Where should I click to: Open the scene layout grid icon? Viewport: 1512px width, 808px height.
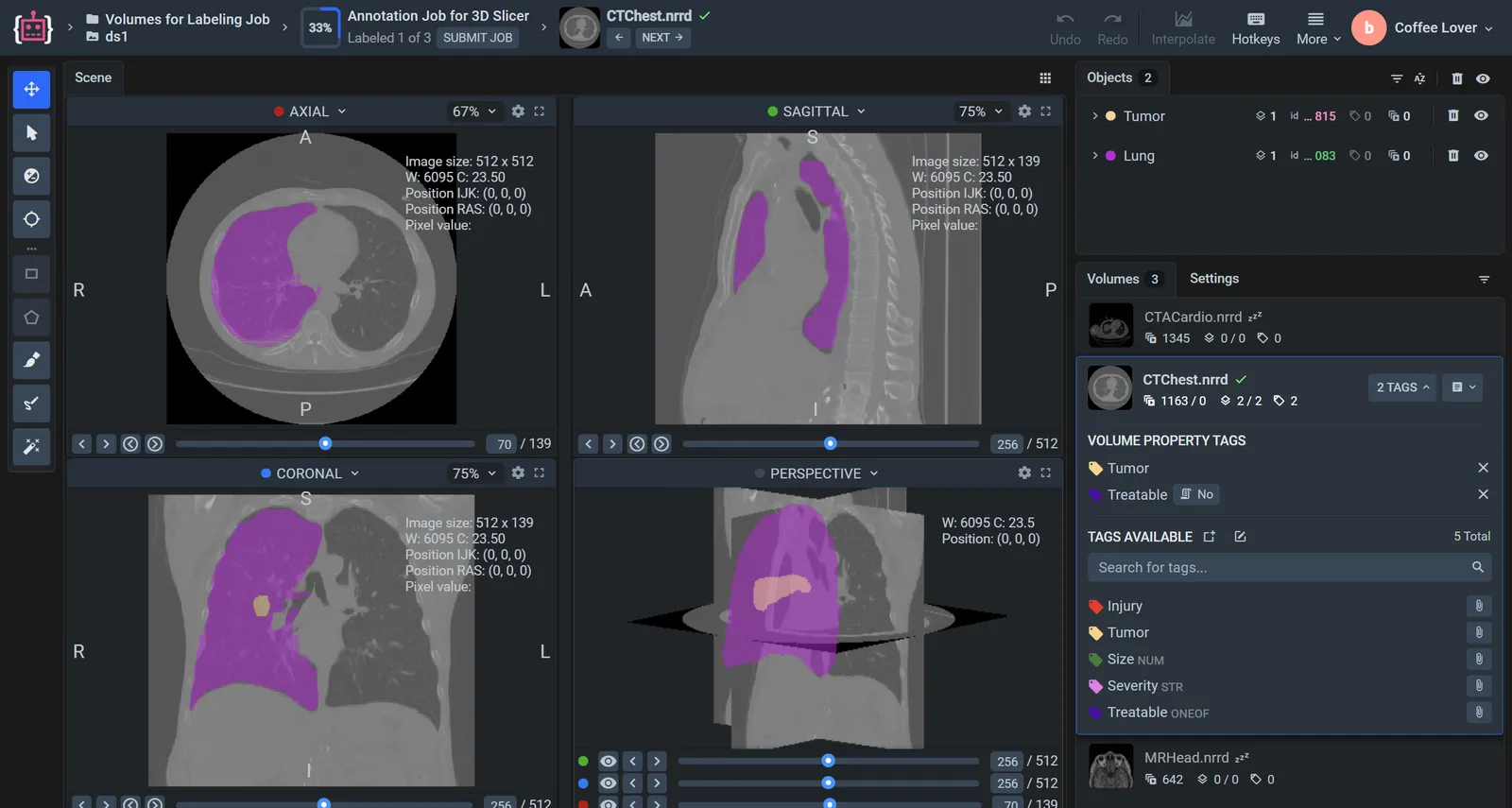click(1045, 78)
